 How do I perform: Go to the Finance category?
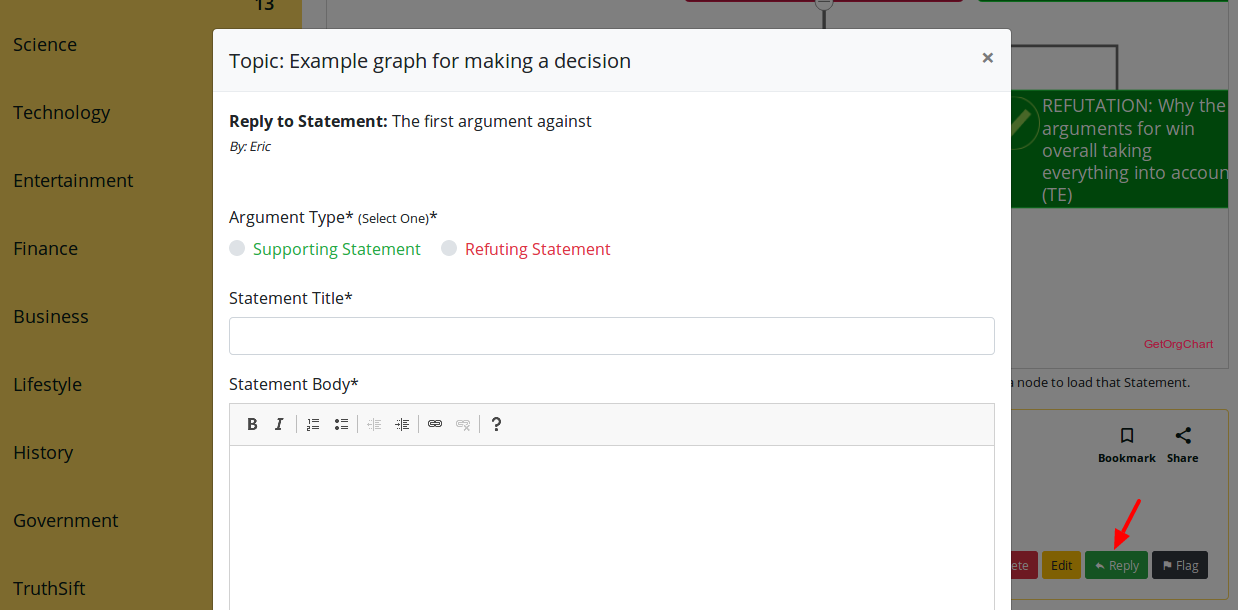tap(46, 249)
